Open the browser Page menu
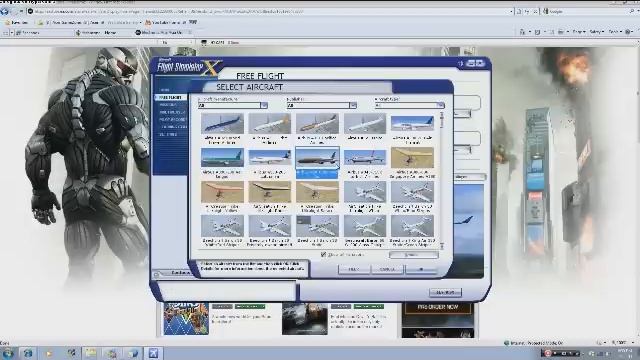Screen dimensions: 640x360 pyautogui.click(x=578, y=32)
